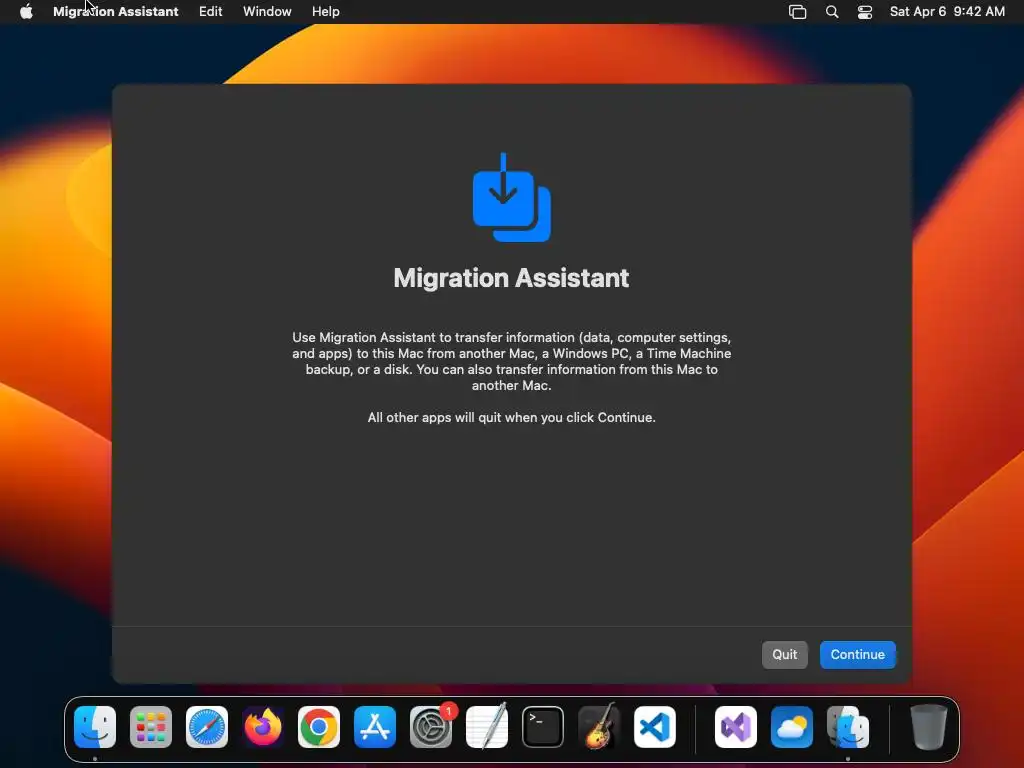
Task: Open the Weather app from the Dock
Action: tap(792, 727)
